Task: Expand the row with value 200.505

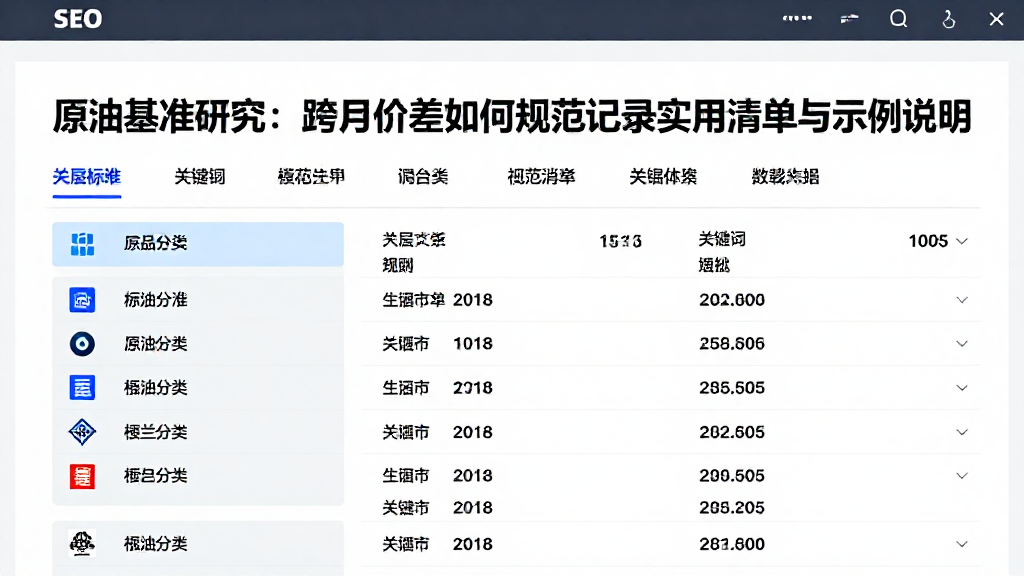Action: pyautogui.click(x=962, y=475)
